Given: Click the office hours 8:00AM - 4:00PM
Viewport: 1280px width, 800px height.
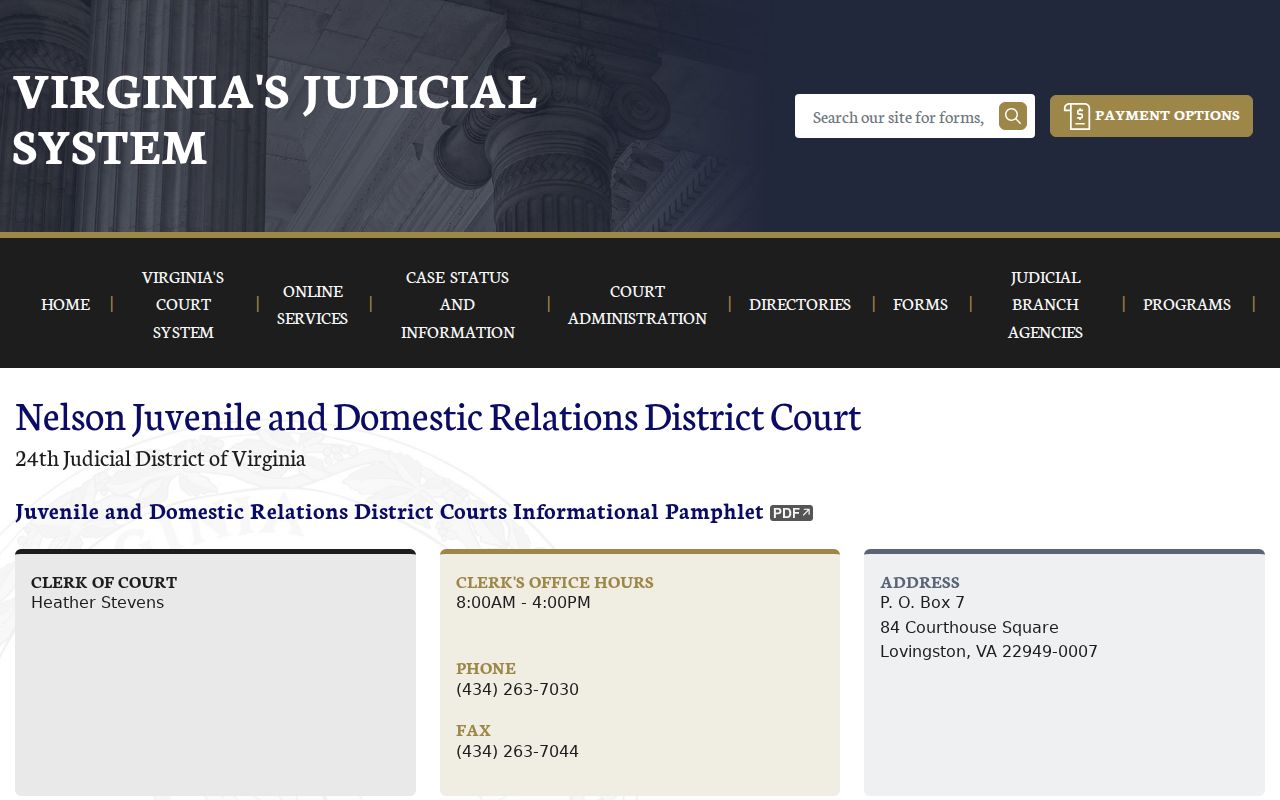Looking at the screenshot, I should point(523,603).
